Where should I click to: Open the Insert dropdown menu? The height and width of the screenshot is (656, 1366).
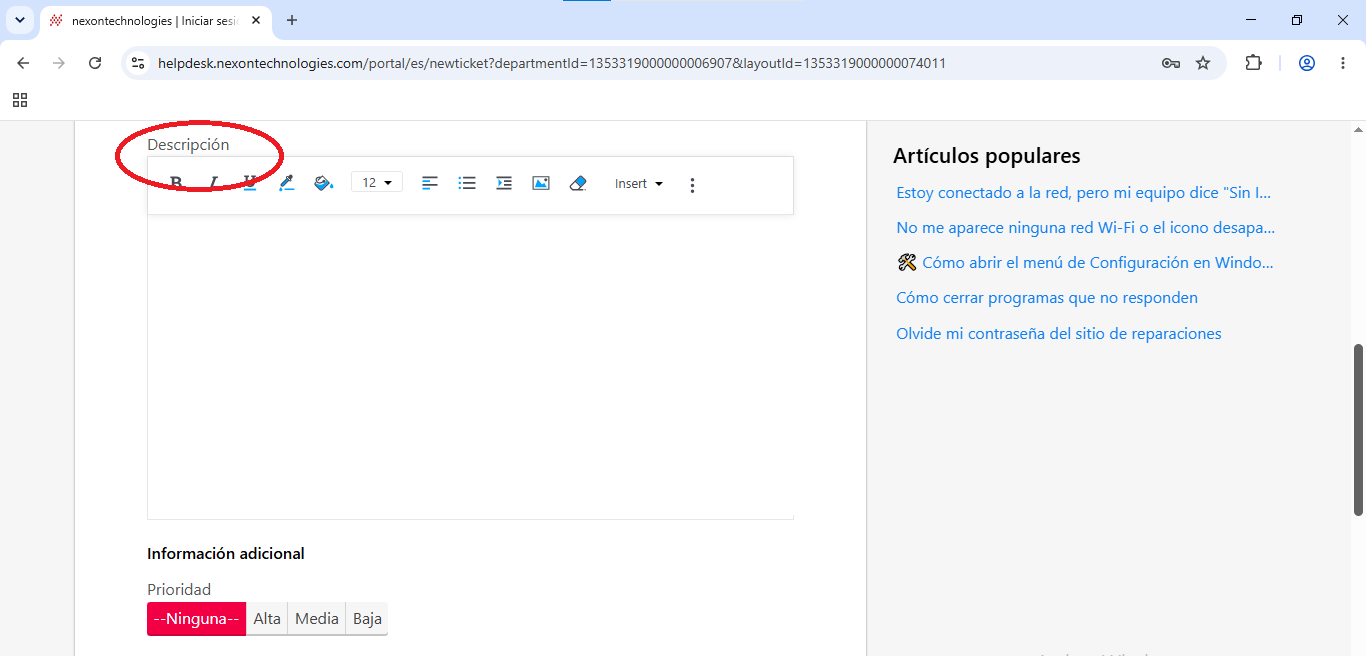[639, 184]
